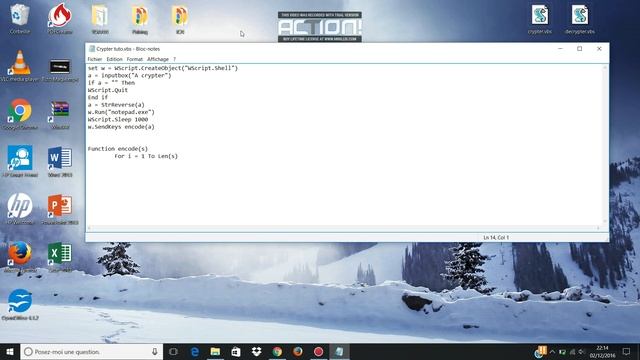640x360 pixels.
Task: Click the Notepad taskbar button
Action: tap(339, 351)
